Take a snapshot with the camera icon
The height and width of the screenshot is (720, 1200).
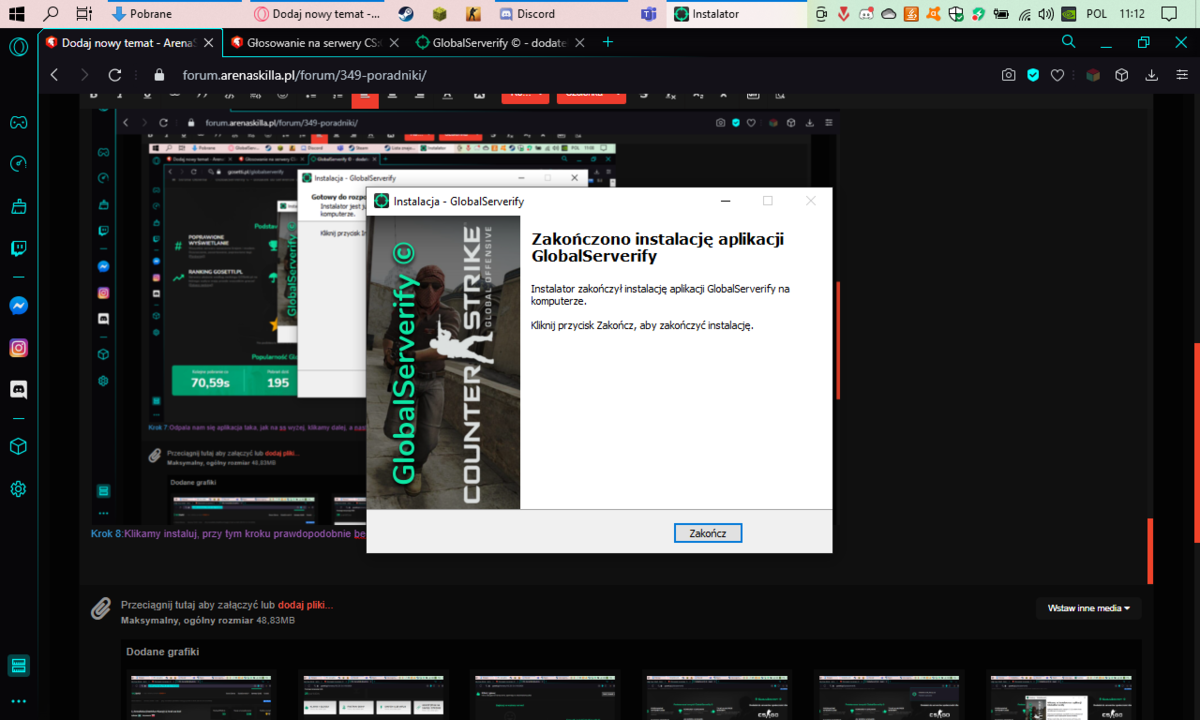coord(1009,75)
